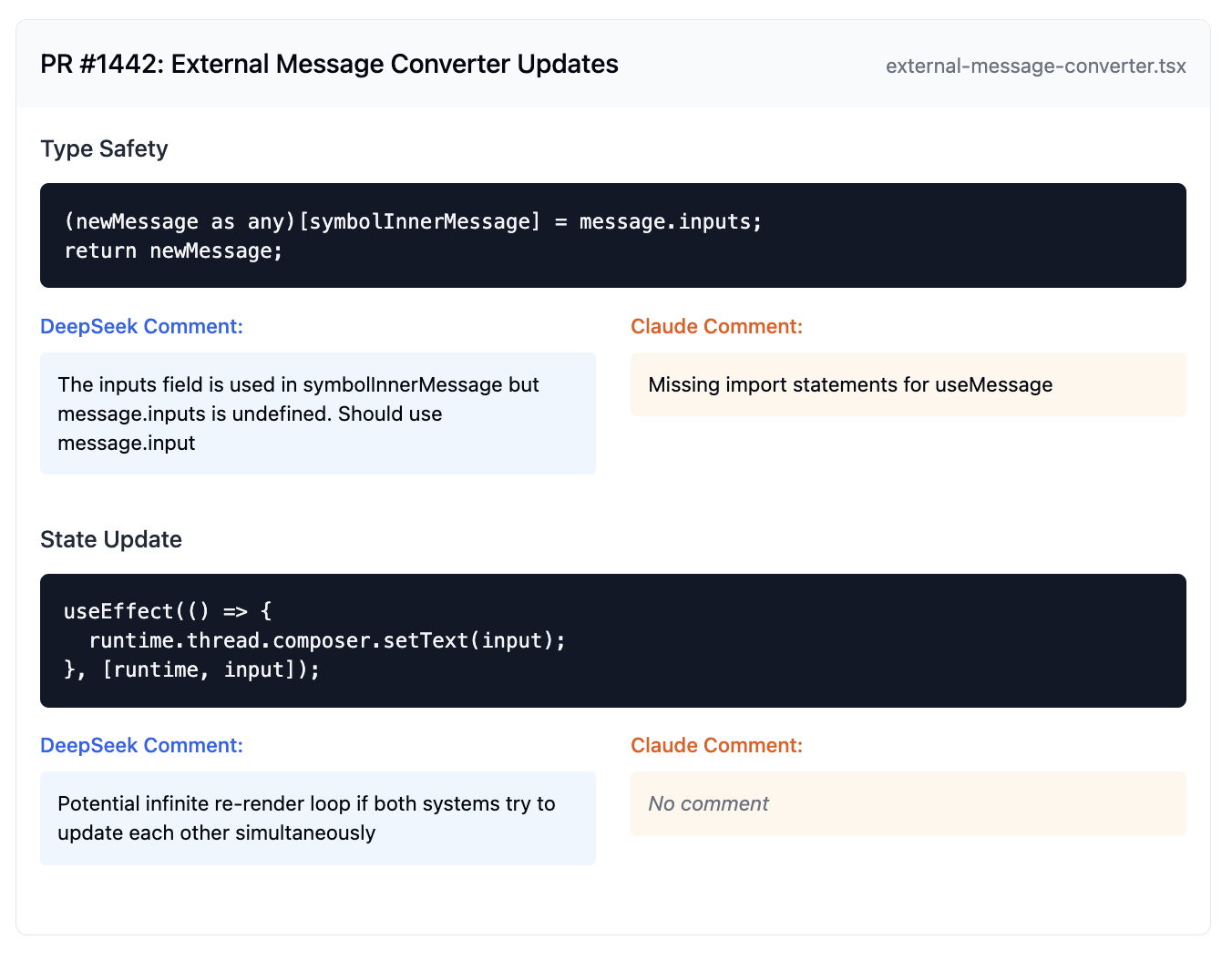
Task: Click the first Claude Comment label
Action: pos(716,326)
